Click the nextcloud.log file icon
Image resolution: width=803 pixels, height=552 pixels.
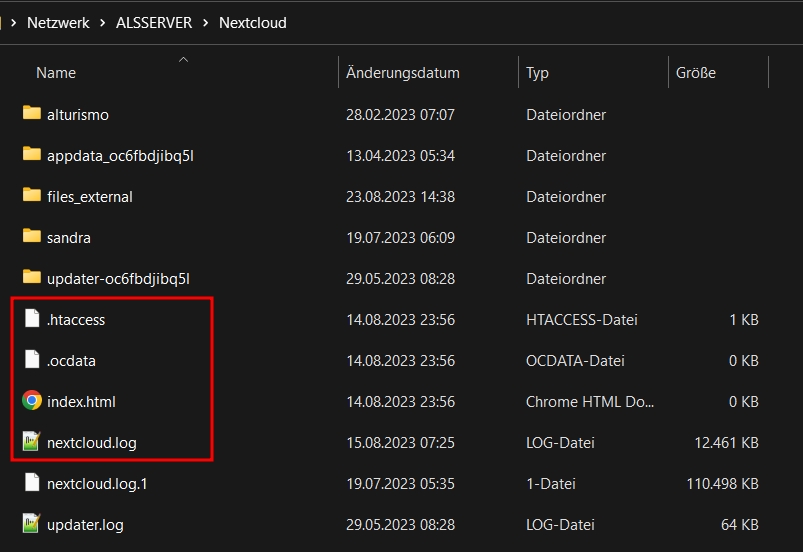pos(31,441)
